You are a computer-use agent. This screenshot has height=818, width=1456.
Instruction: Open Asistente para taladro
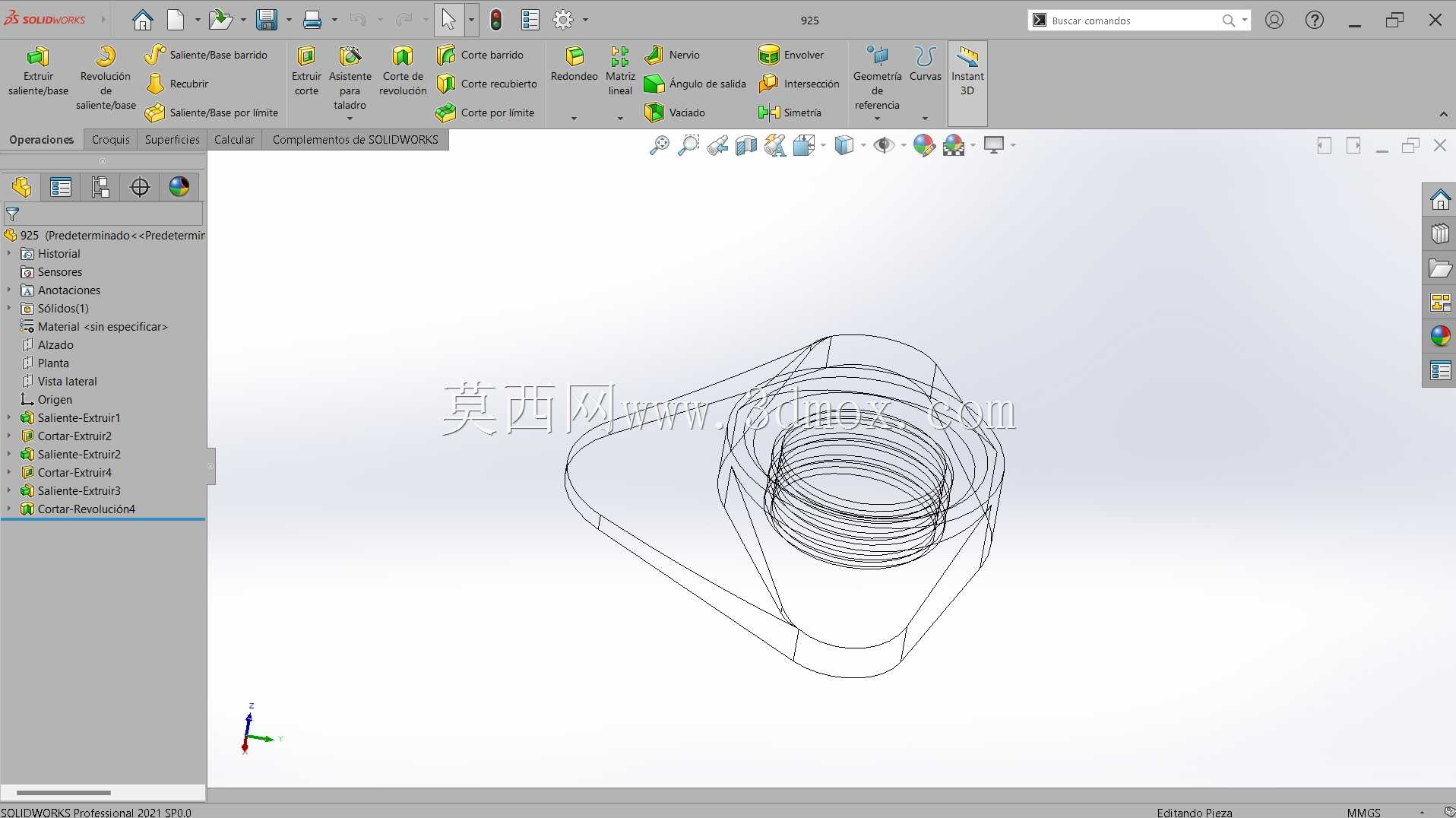(x=350, y=78)
